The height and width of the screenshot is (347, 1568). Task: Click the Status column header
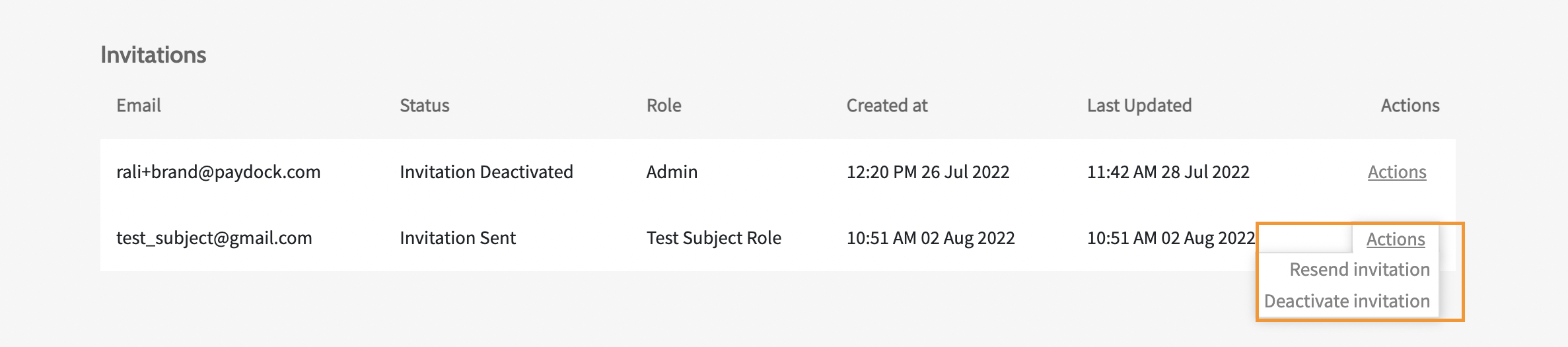[x=424, y=106]
